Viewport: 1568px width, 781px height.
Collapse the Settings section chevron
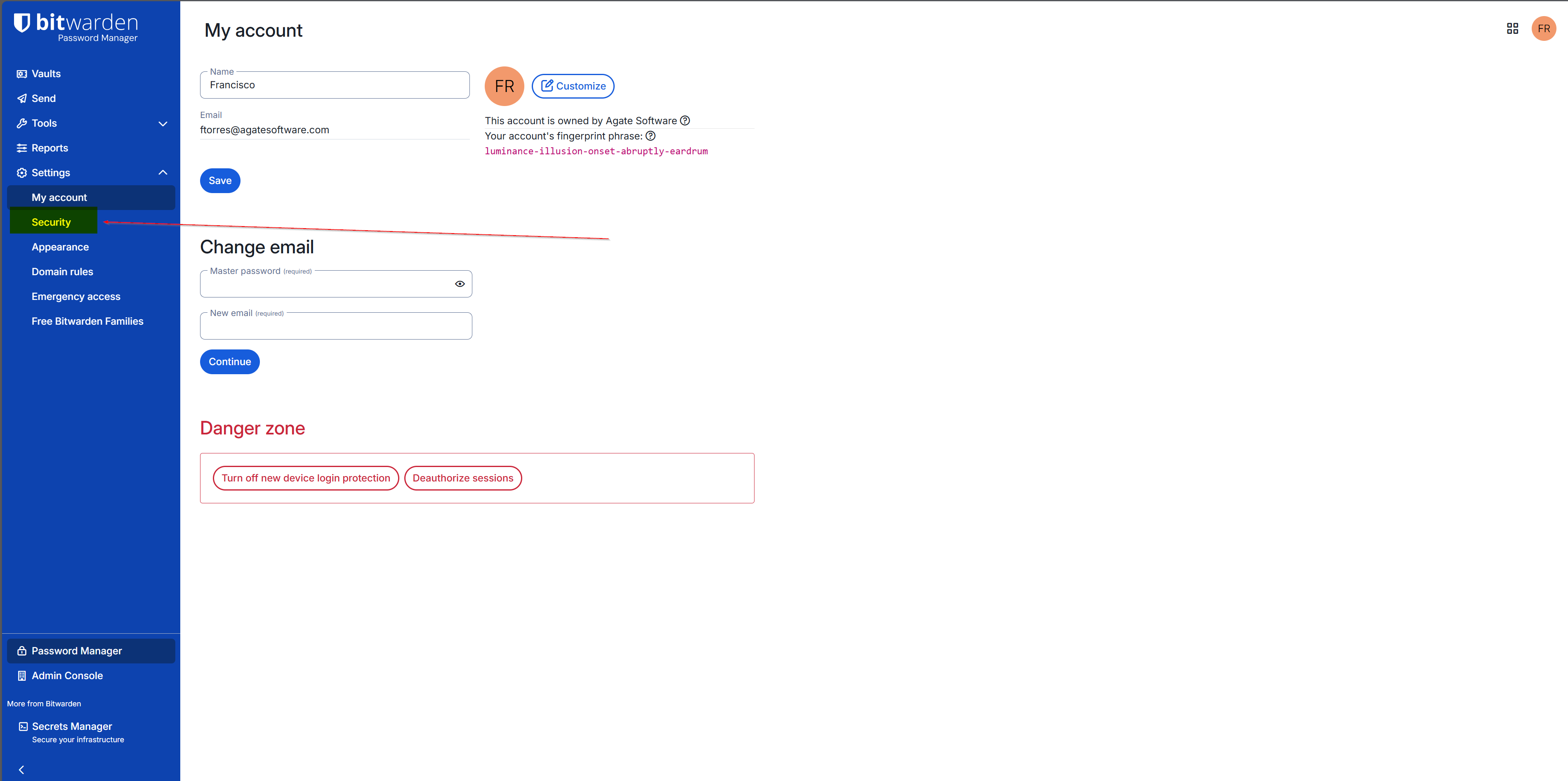(163, 173)
